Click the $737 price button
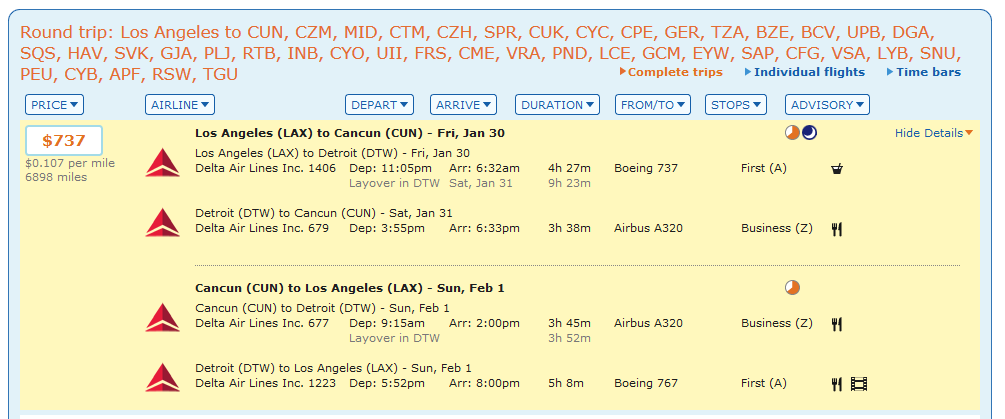Image resolution: width=1005 pixels, height=419 pixels. 63,142
